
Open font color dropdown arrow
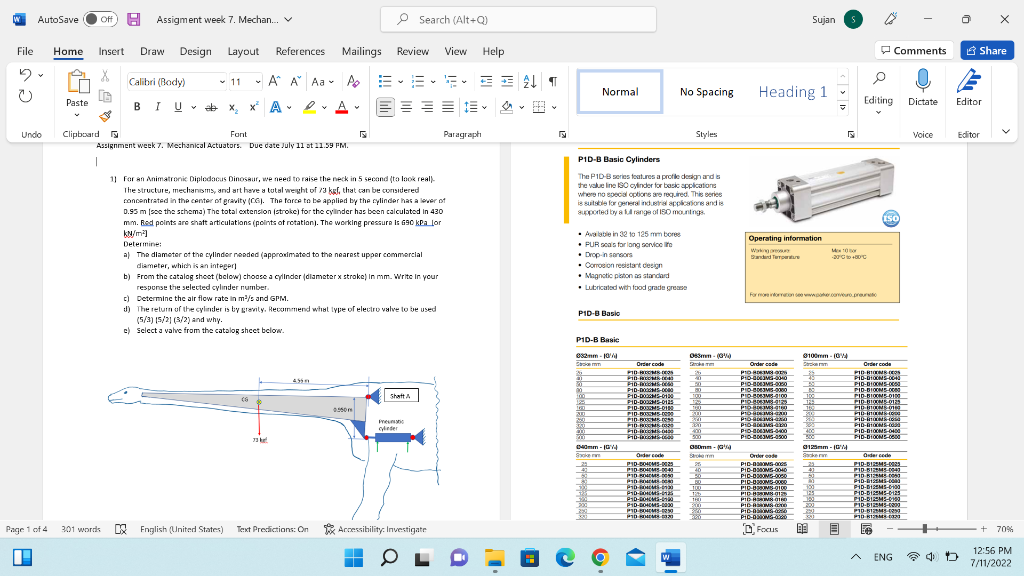click(x=357, y=107)
